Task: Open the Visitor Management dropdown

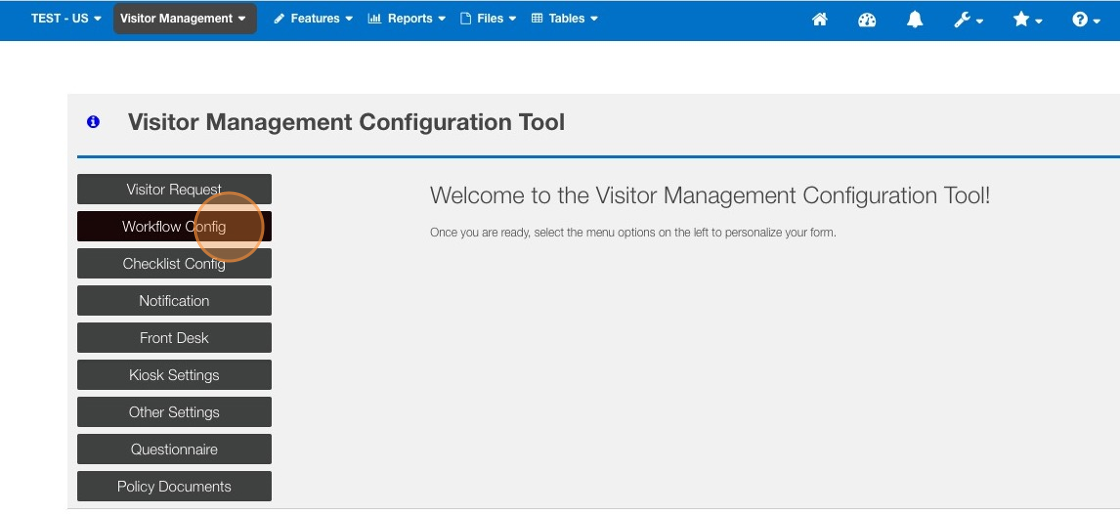Action: pos(184,18)
